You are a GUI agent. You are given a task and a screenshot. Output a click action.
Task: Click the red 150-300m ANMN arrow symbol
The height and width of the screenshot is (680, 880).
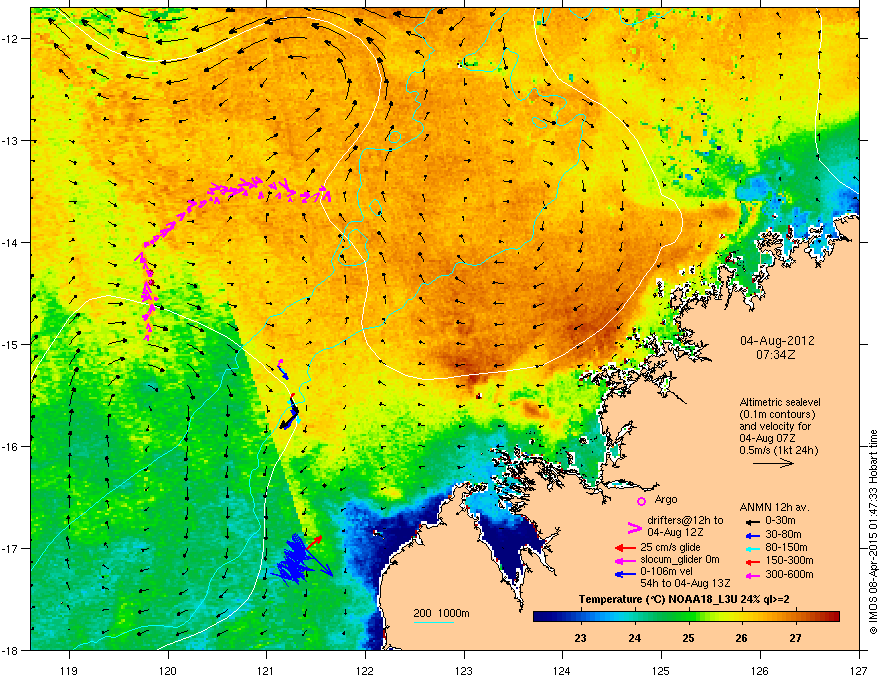click(751, 560)
